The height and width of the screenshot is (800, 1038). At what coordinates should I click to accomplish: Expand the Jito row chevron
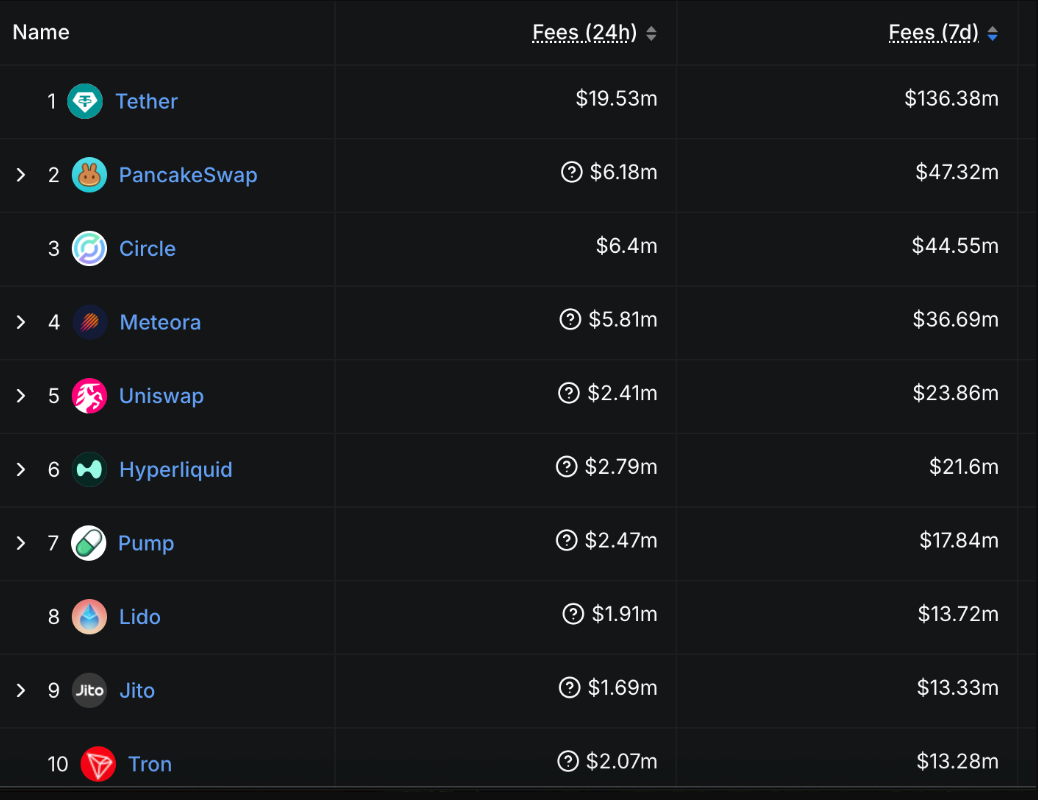(20, 690)
